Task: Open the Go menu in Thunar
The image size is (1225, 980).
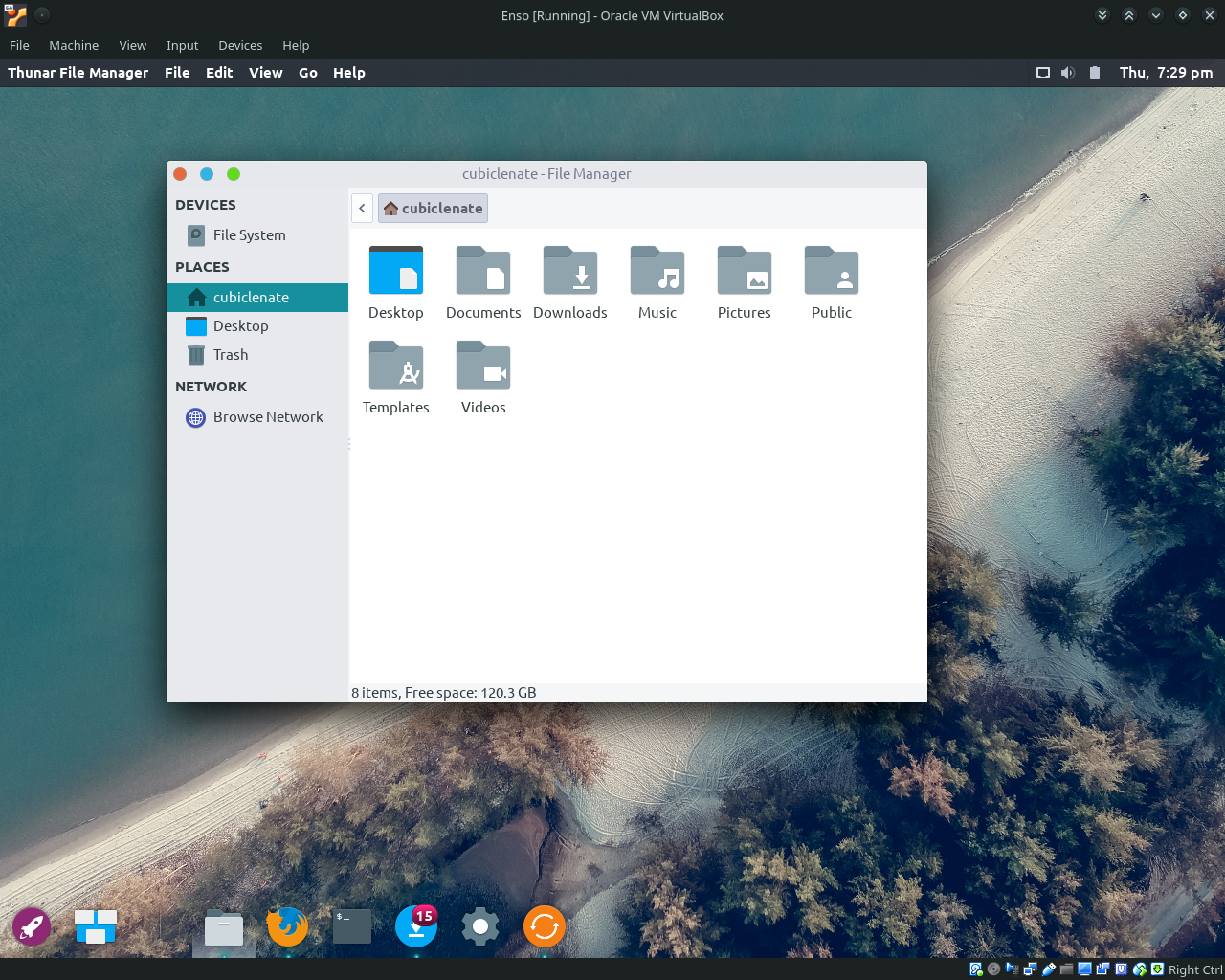Action: (x=307, y=72)
